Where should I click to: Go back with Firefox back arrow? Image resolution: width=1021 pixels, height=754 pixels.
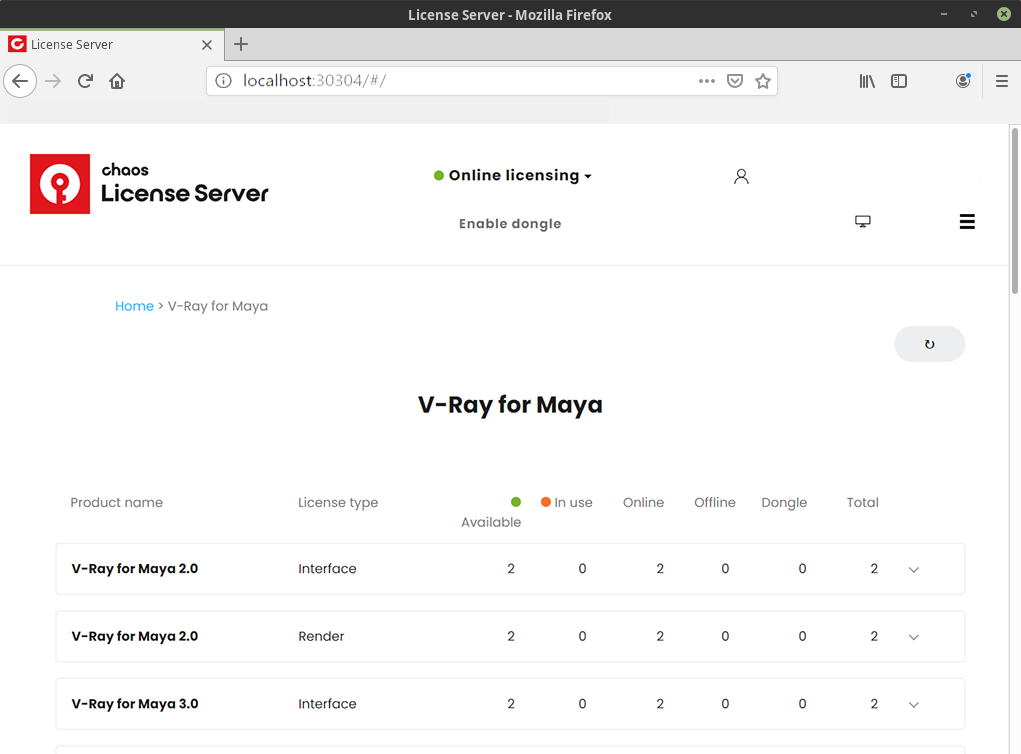[20, 81]
